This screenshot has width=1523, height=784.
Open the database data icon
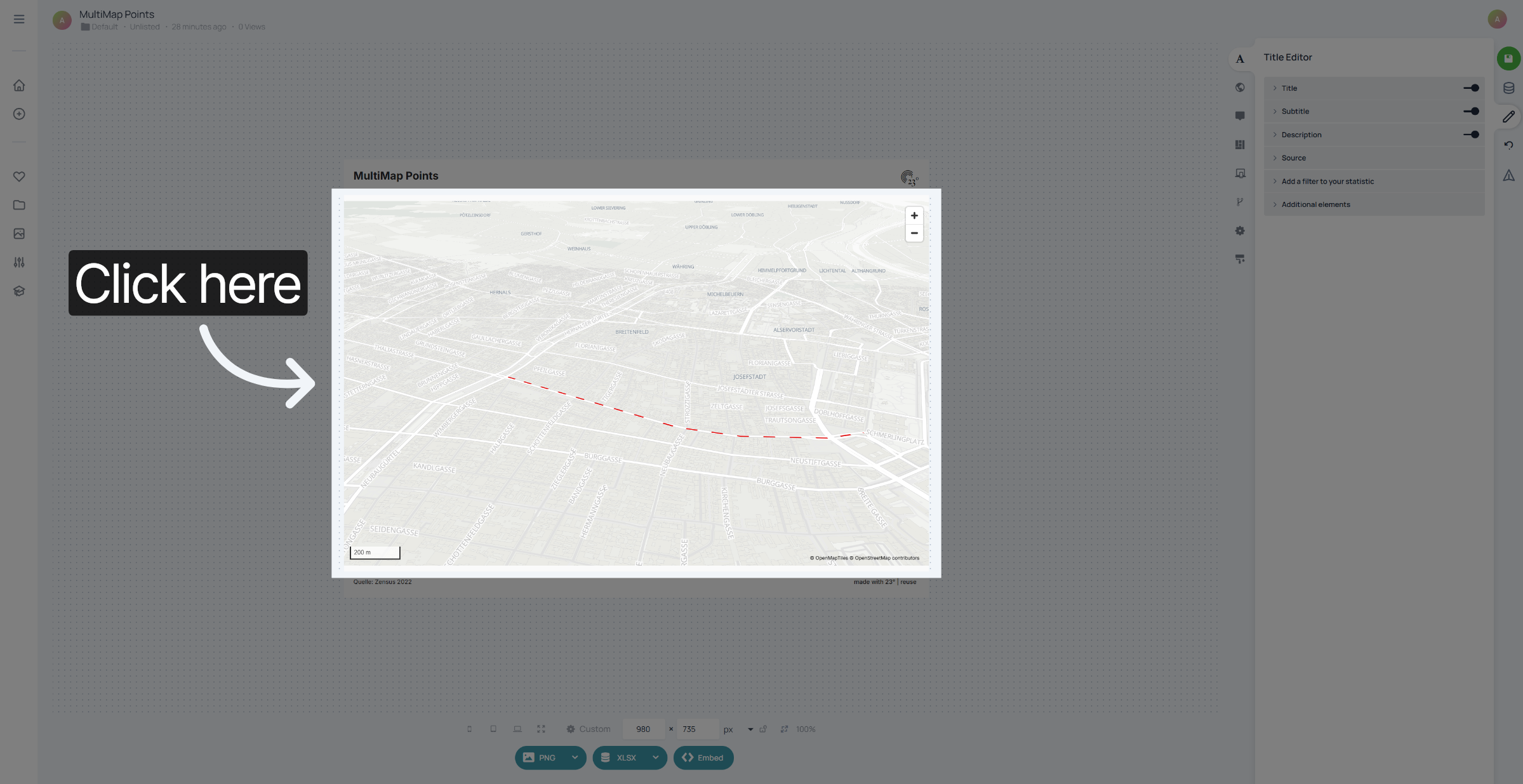tap(1508, 88)
